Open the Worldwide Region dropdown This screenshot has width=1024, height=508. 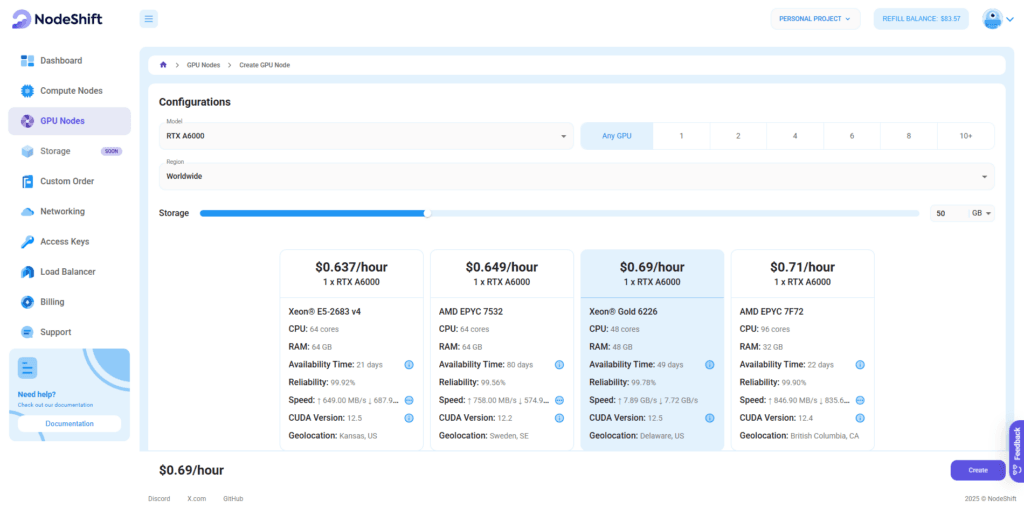(x=576, y=176)
